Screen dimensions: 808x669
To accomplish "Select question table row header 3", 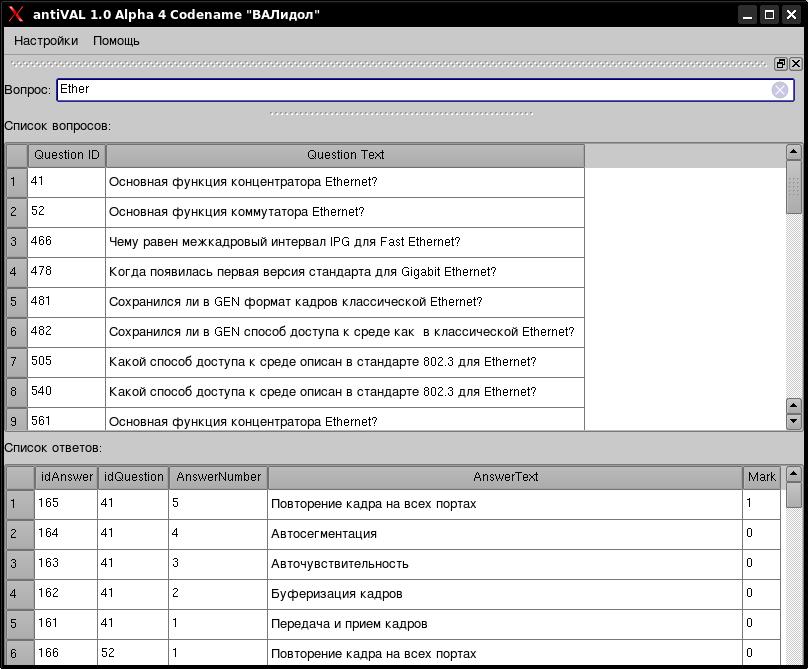I will click(x=16, y=242).
